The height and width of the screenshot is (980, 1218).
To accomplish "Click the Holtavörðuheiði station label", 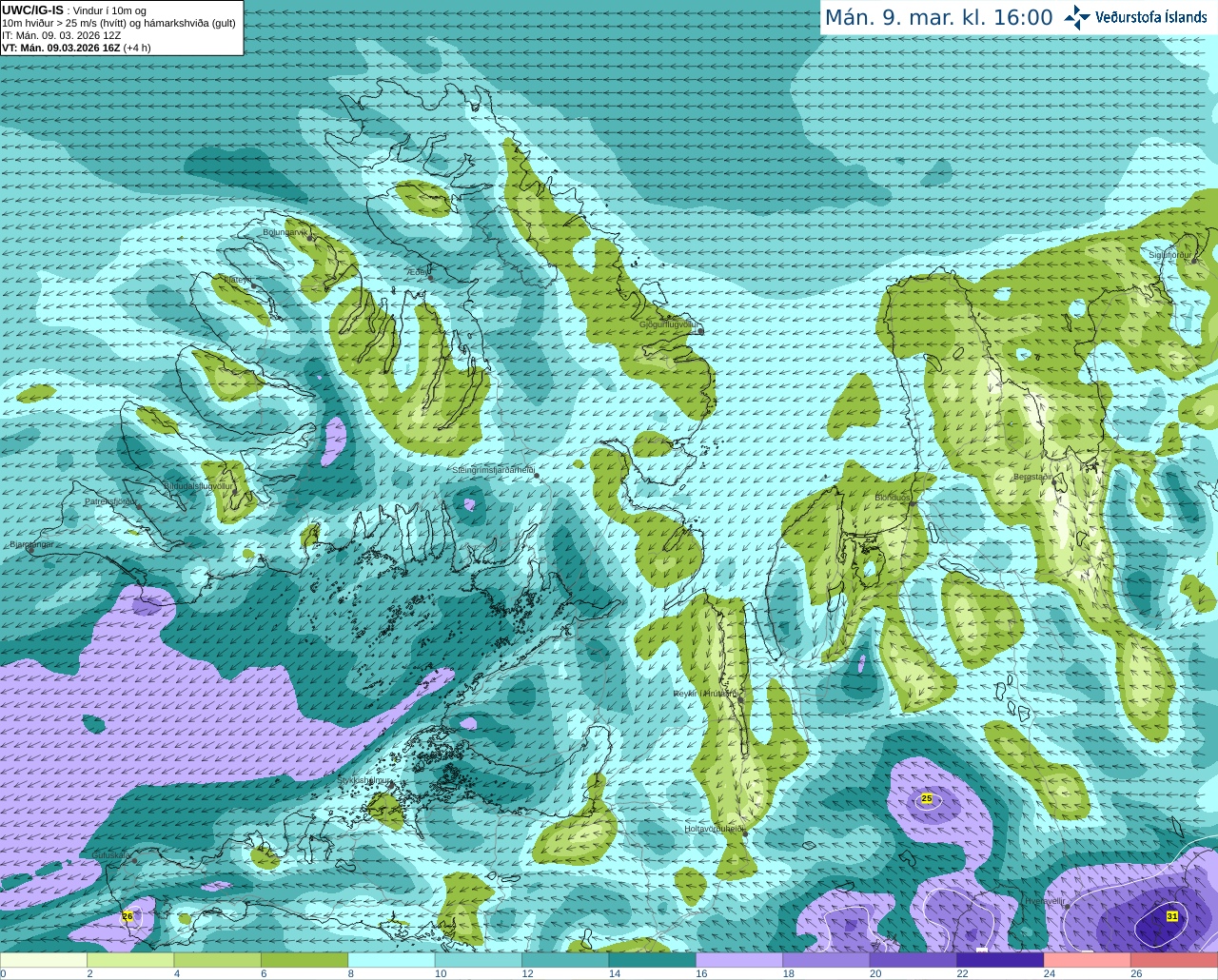I will (x=714, y=829).
